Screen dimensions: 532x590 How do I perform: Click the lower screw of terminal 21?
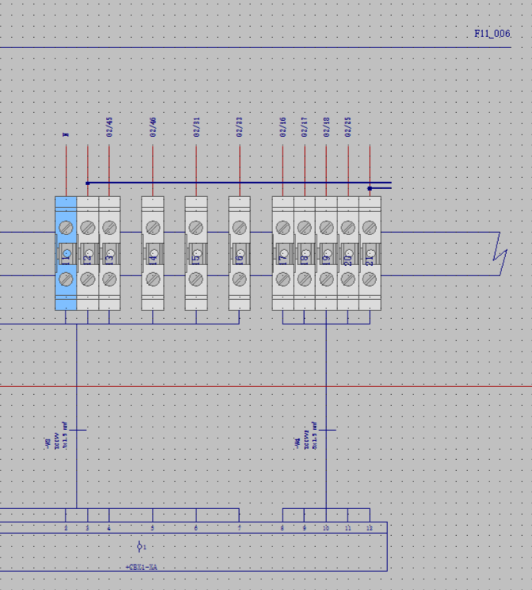click(x=370, y=279)
